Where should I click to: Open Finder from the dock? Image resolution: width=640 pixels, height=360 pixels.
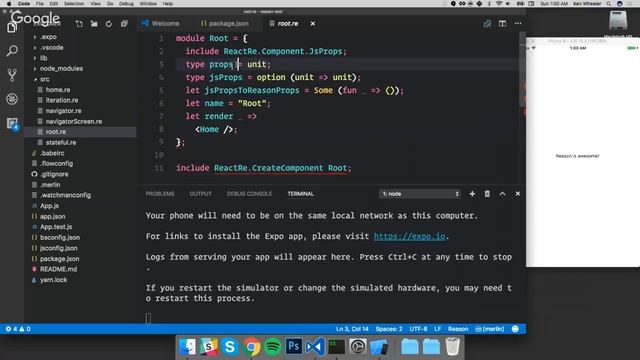point(187,347)
